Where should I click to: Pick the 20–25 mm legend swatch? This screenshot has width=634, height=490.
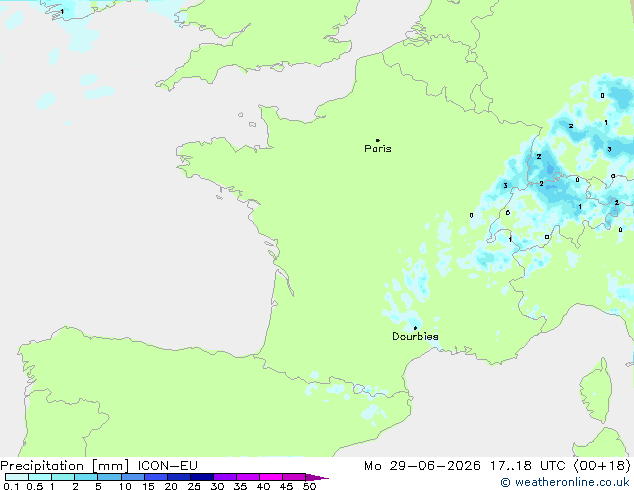[x=179, y=477]
